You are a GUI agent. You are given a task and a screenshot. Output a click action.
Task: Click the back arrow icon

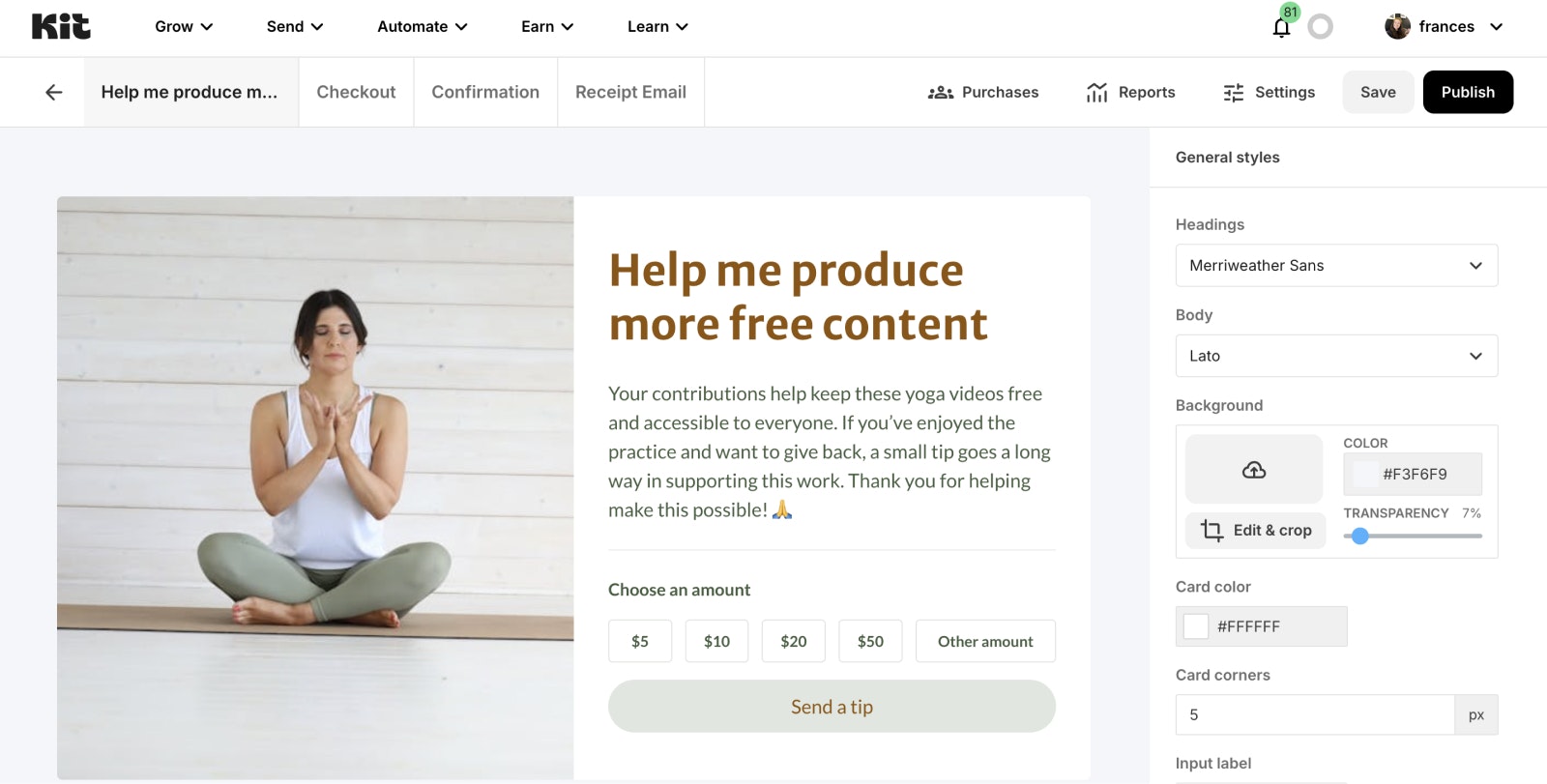[x=54, y=92]
